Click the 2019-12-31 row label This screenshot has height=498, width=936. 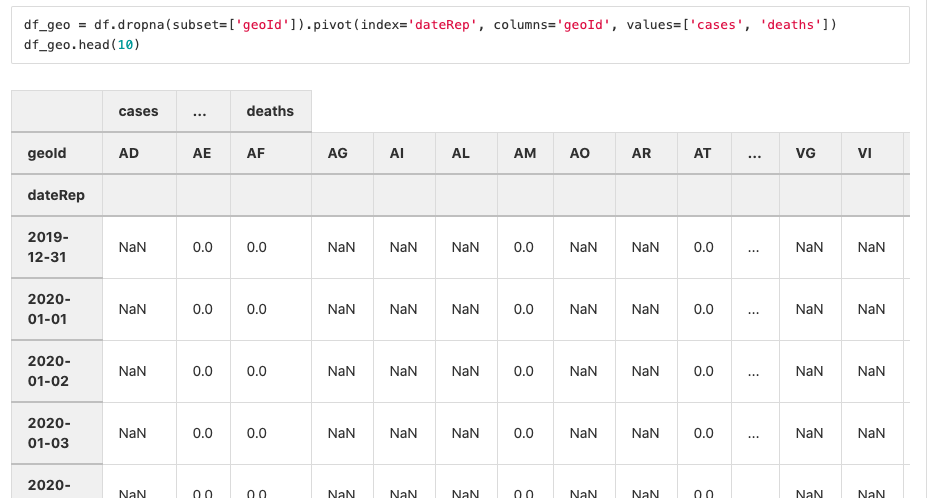pyautogui.click(x=57, y=247)
